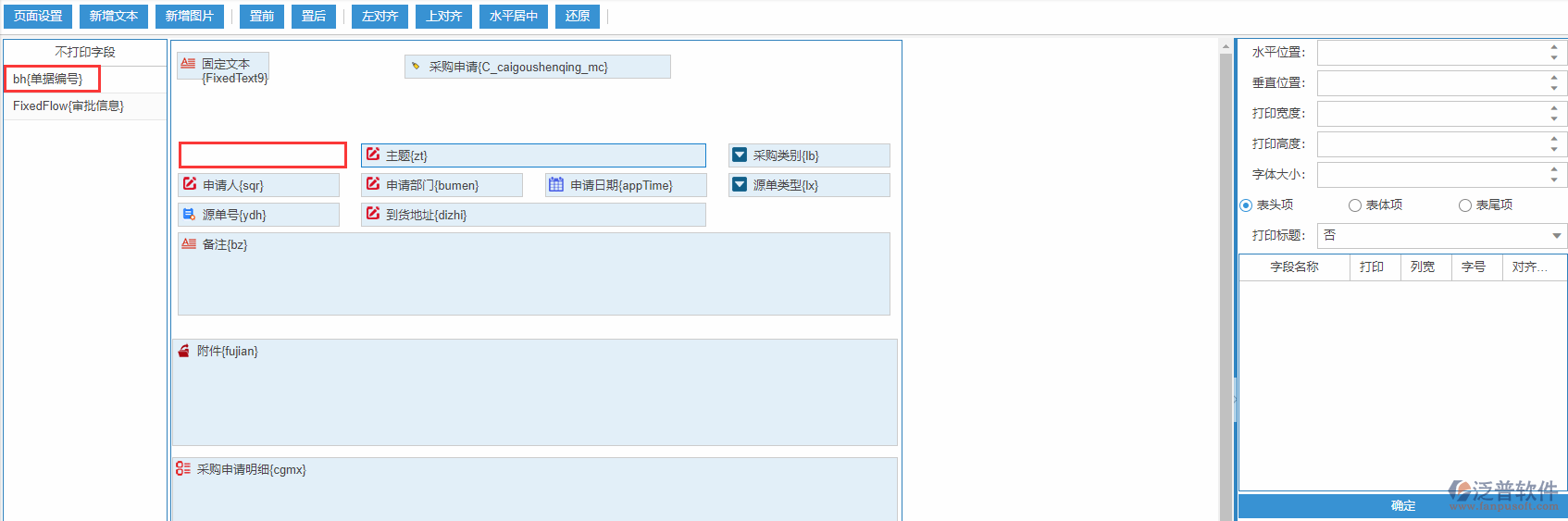
Task: Click the edit icon next to 主题{zt}
Action: (x=373, y=155)
